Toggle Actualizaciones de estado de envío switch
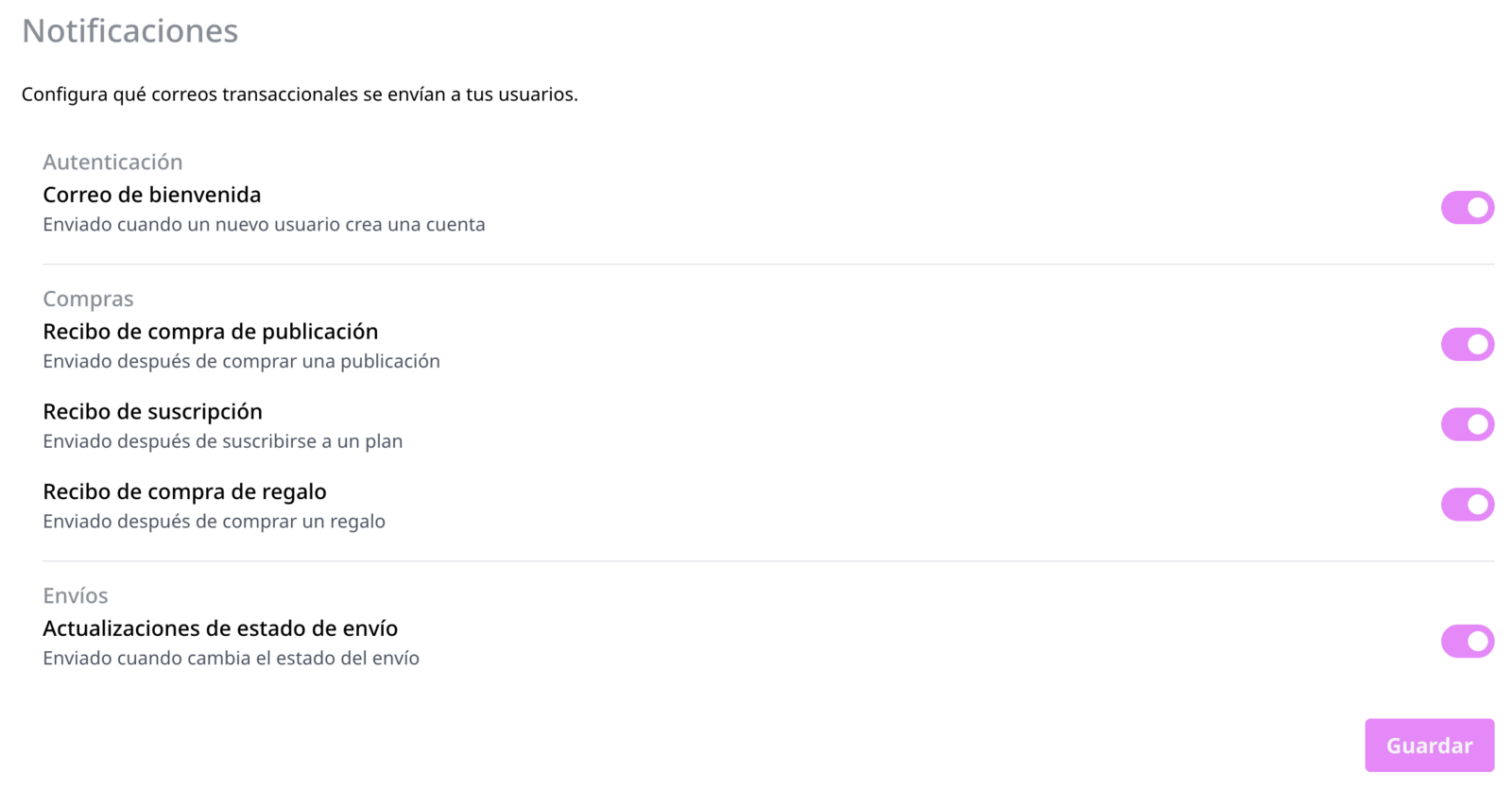The width and height of the screenshot is (1512, 790). [1467, 642]
